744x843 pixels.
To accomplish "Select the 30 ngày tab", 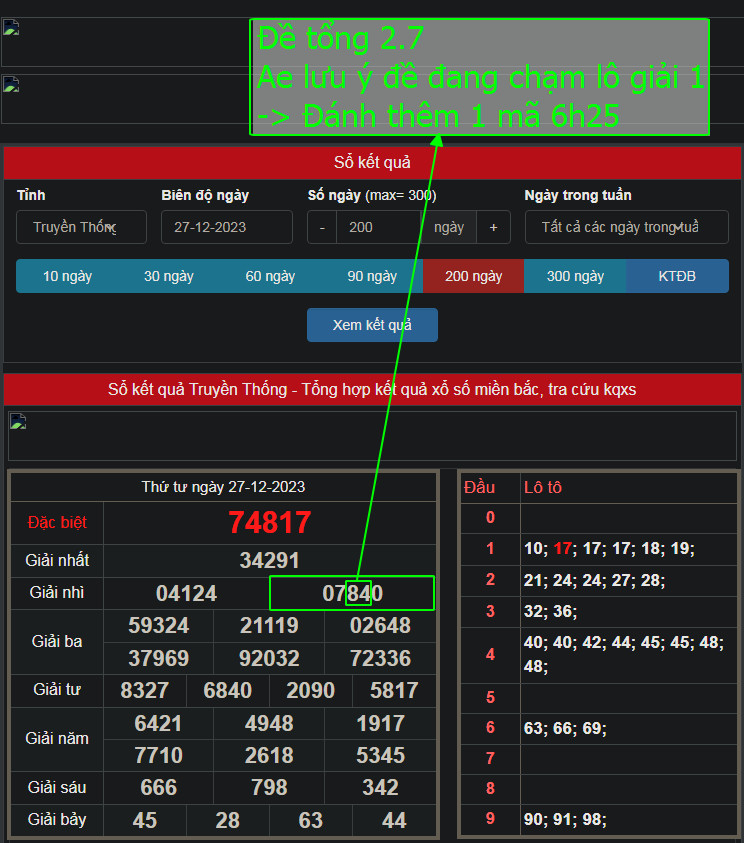I will (168, 276).
